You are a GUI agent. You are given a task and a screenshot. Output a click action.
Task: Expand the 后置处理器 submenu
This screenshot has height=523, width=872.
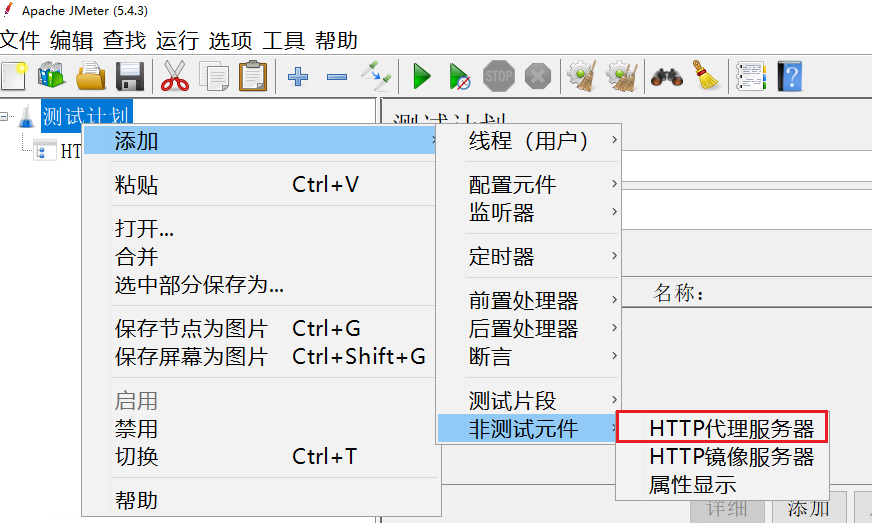[528, 328]
